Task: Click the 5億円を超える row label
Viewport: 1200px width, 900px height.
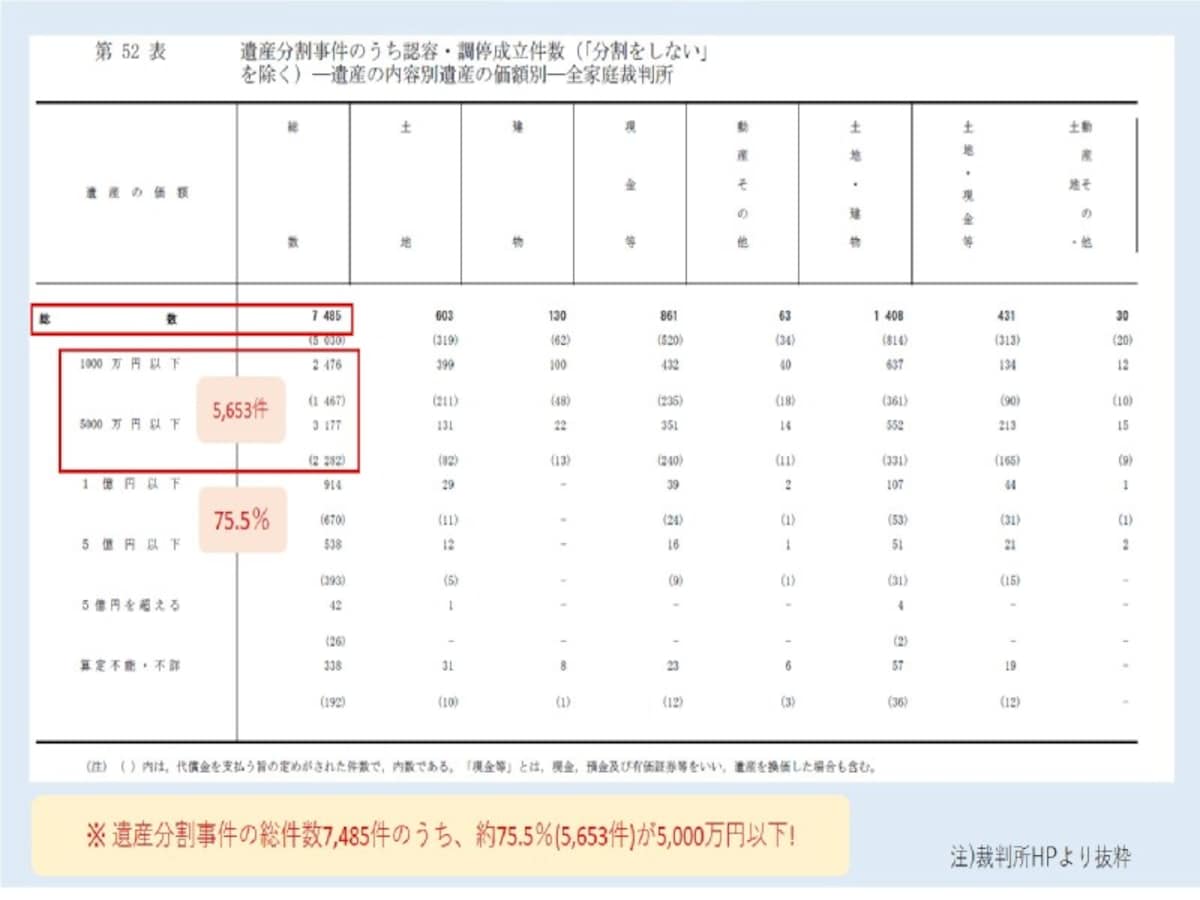Action: coord(133,606)
